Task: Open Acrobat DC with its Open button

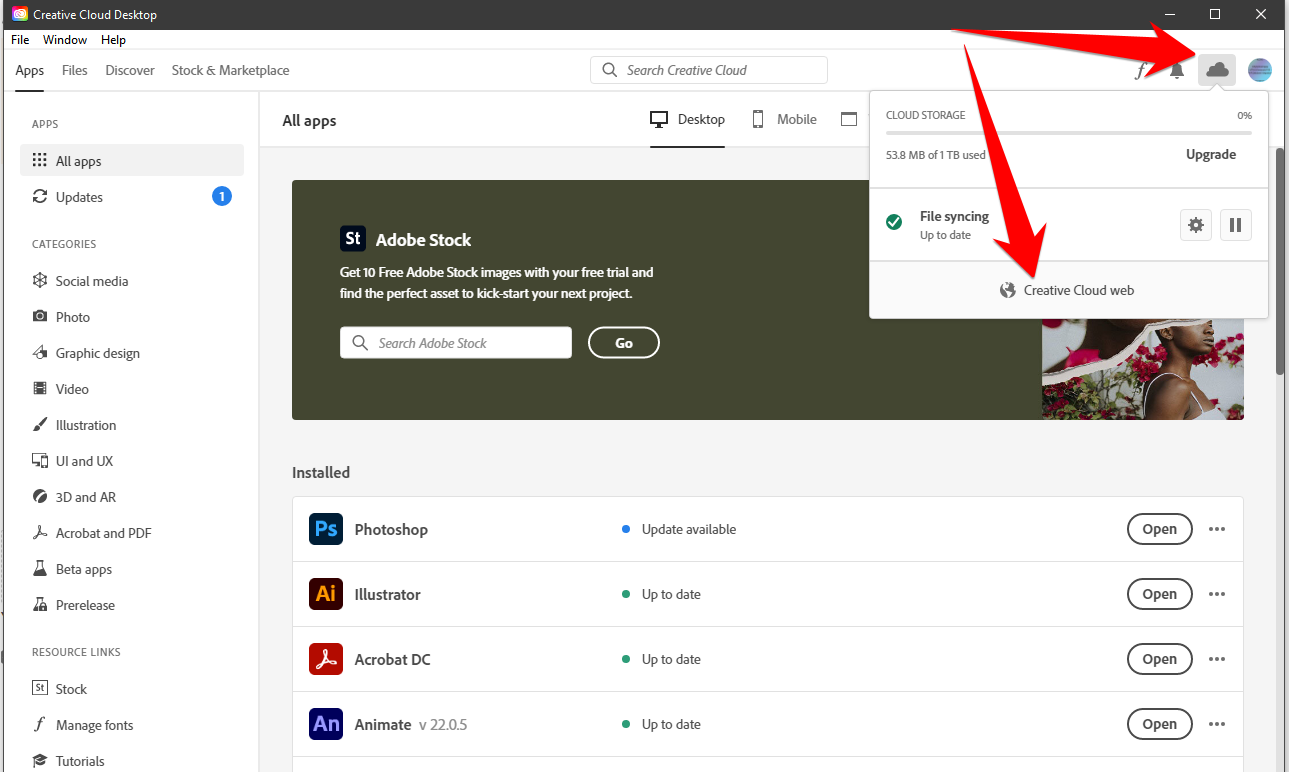Action: [1160, 659]
